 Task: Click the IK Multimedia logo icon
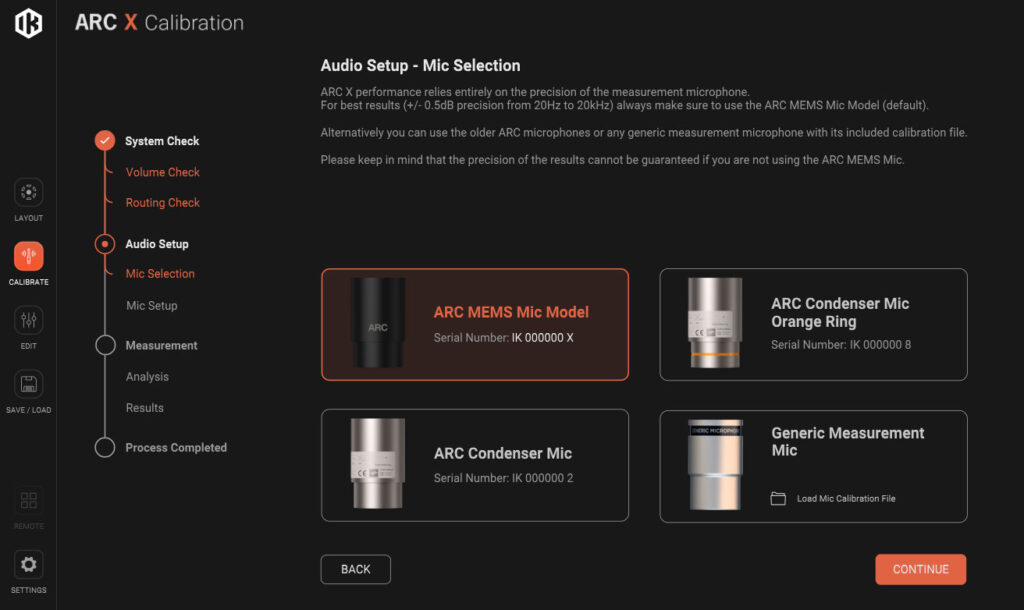click(x=29, y=23)
